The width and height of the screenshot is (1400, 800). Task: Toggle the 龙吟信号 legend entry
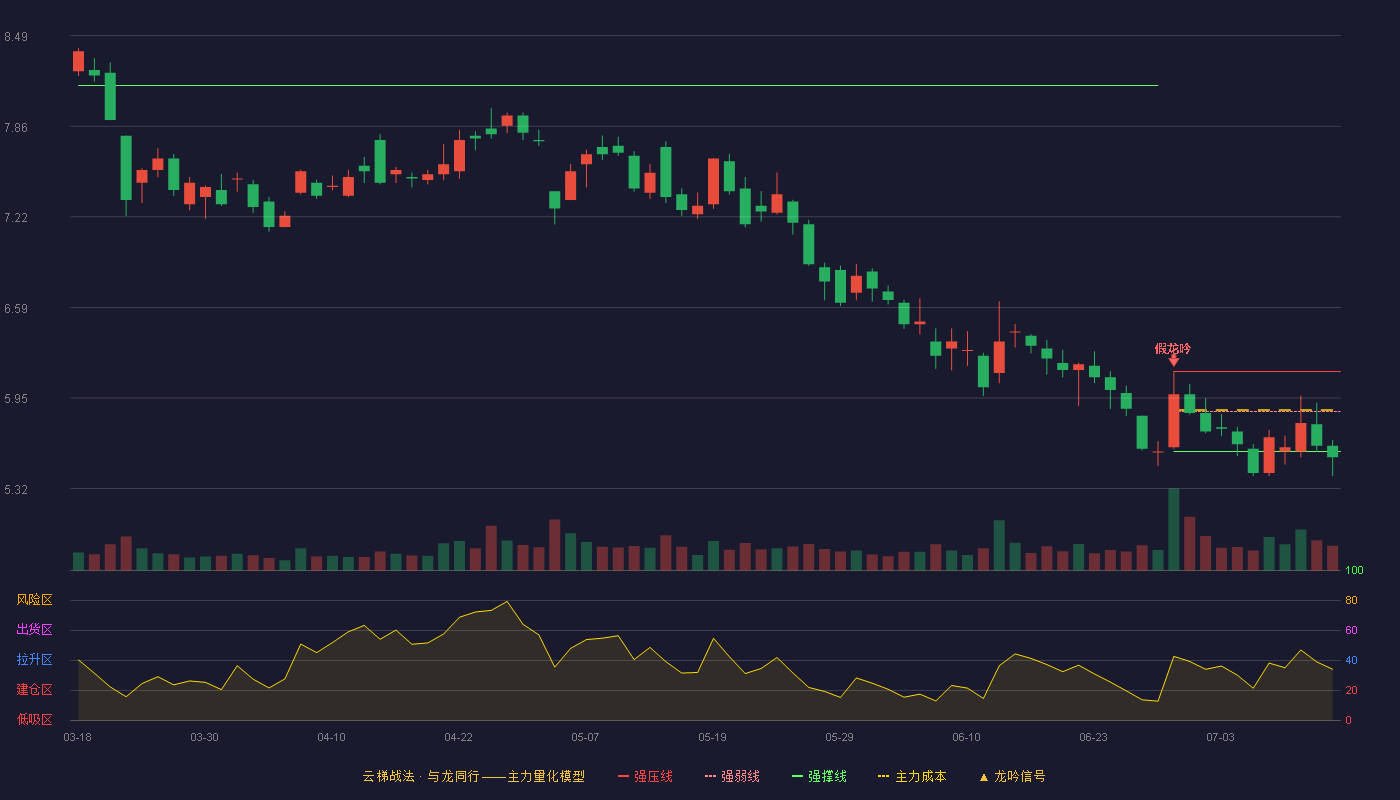(1011, 776)
